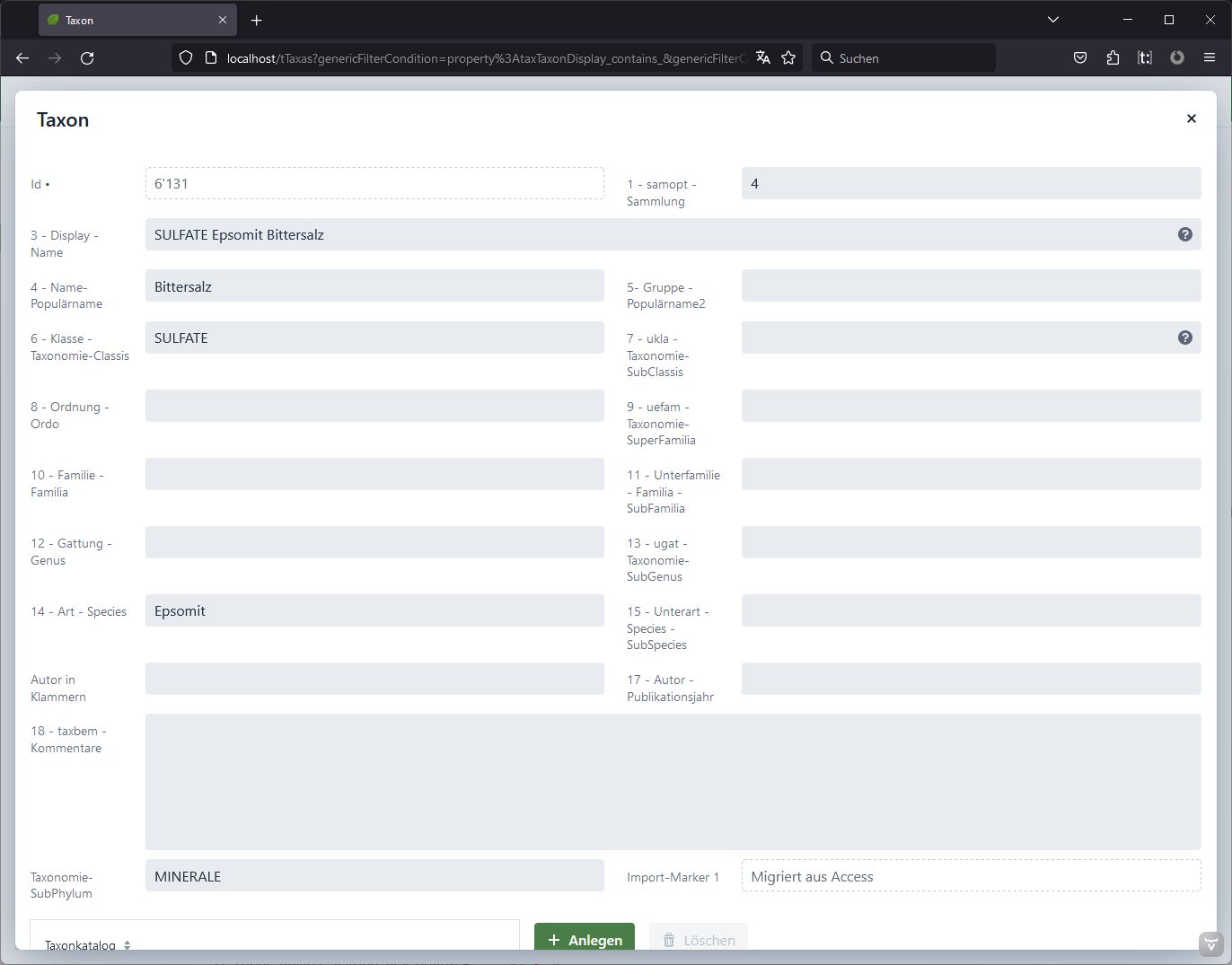The width and height of the screenshot is (1232, 965).
Task: Click into the Art - Species field
Action: coord(374,610)
